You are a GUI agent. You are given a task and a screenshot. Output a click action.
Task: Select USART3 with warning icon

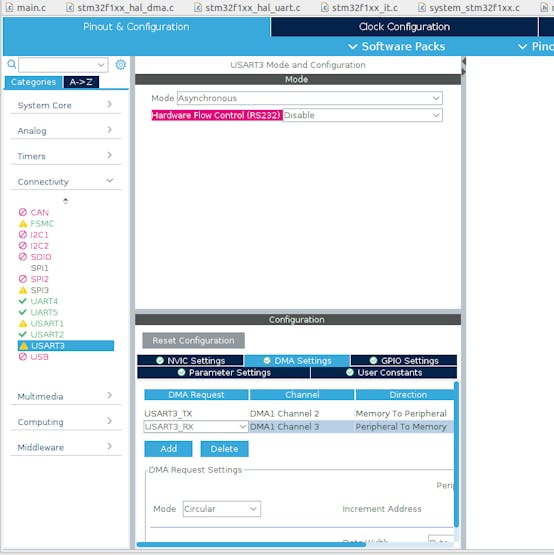coord(66,346)
